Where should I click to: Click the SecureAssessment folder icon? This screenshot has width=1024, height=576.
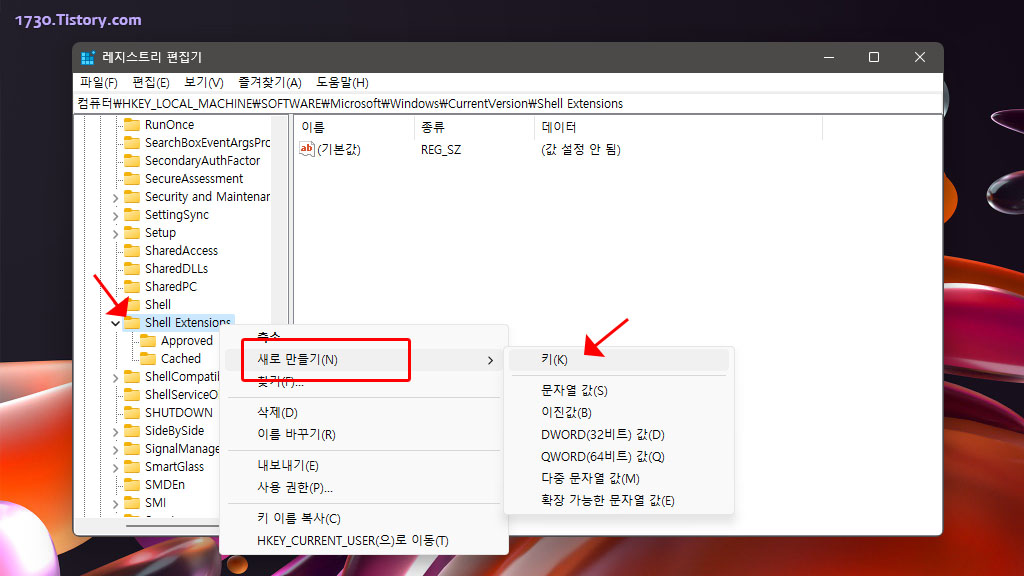pos(132,178)
